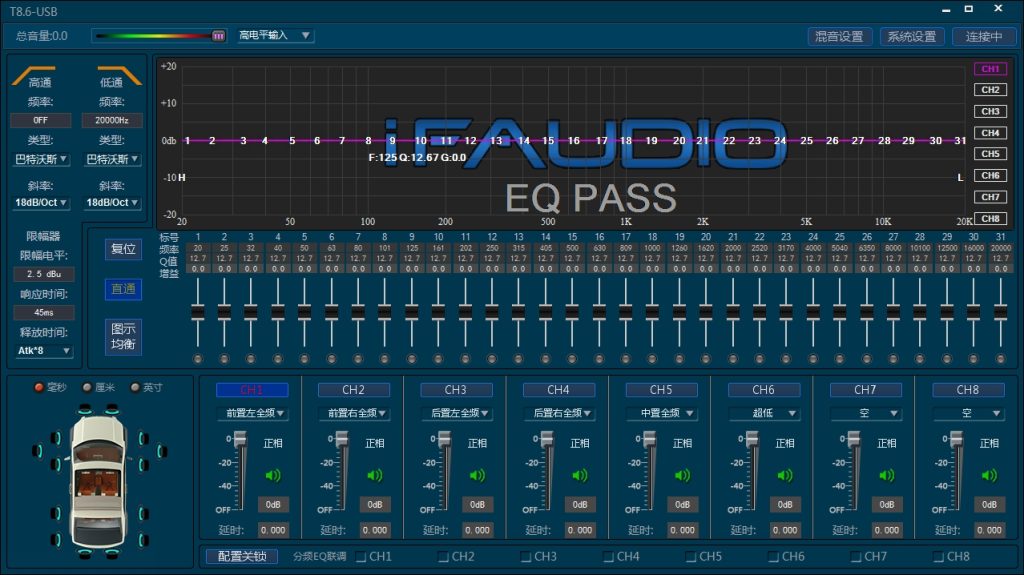
Task: Select the CH7 channel strip header
Action: point(865,389)
